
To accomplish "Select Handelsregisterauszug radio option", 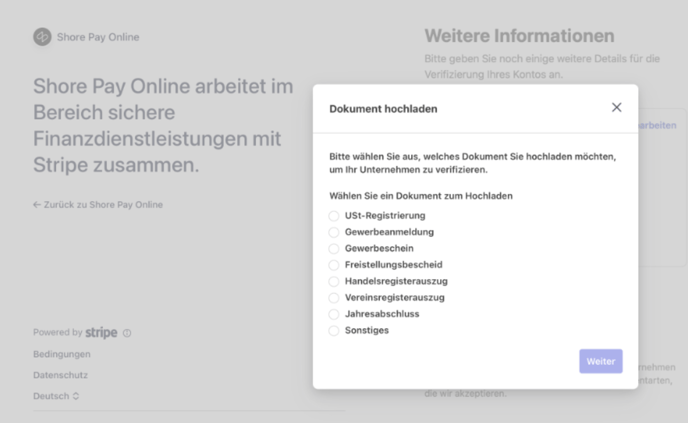I will click(334, 282).
